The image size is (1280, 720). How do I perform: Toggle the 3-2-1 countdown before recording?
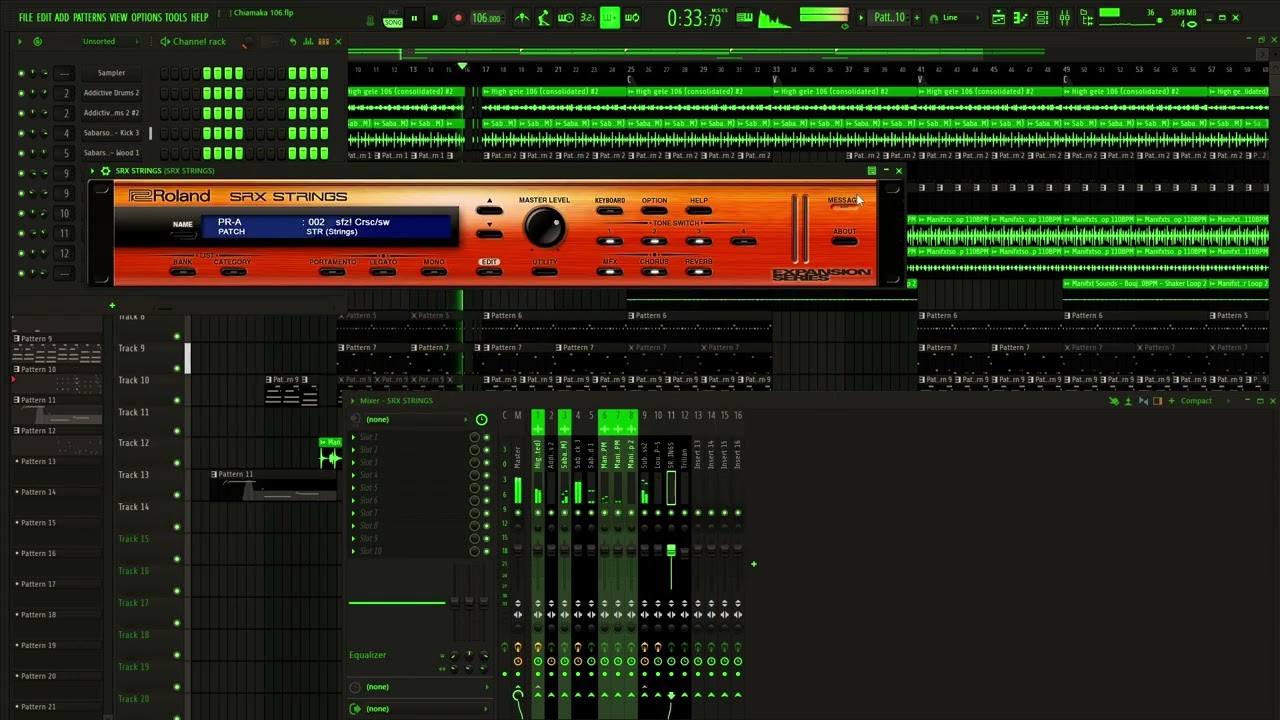[588, 18]
